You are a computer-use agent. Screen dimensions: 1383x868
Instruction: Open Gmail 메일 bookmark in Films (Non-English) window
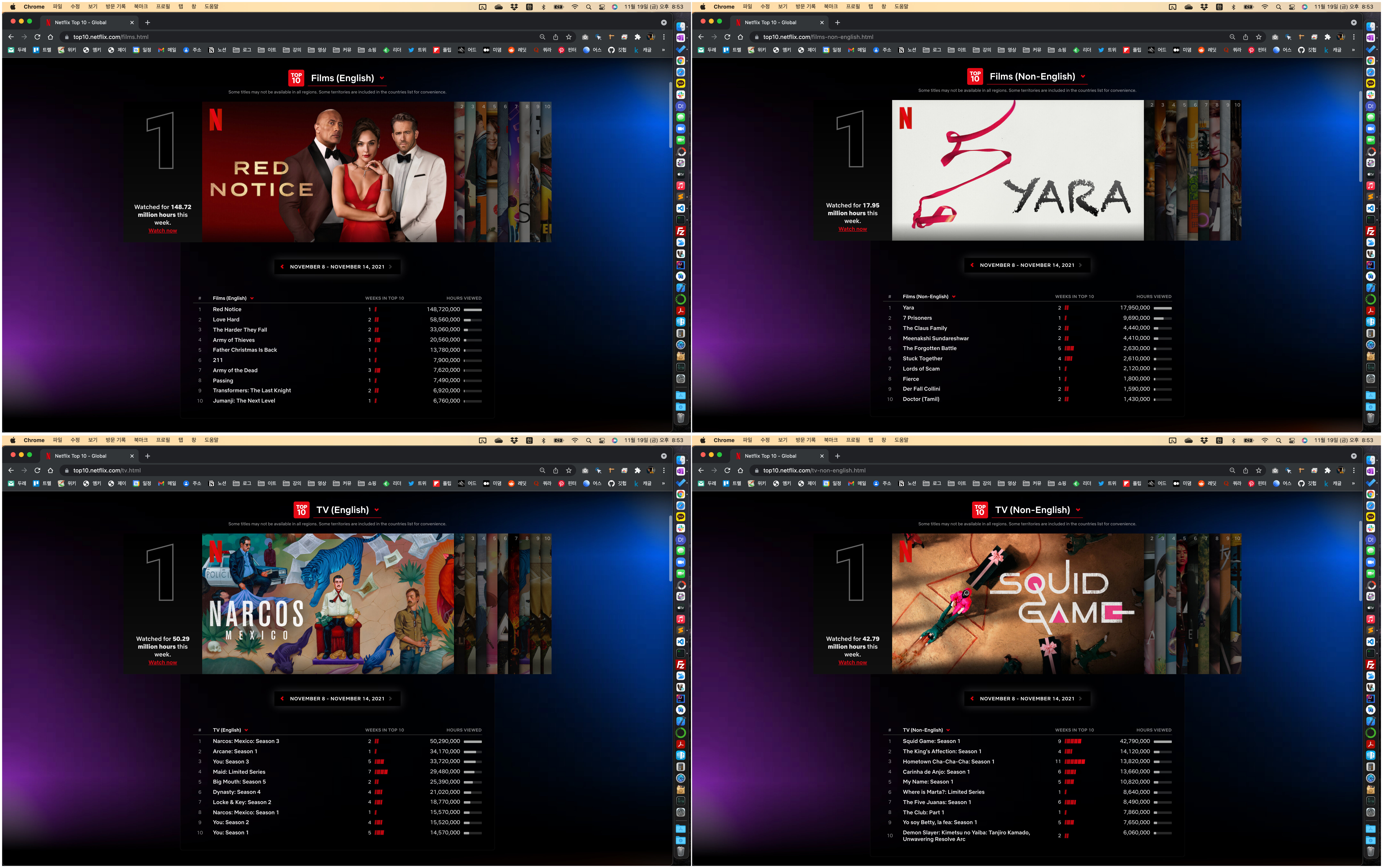(857, 50)
